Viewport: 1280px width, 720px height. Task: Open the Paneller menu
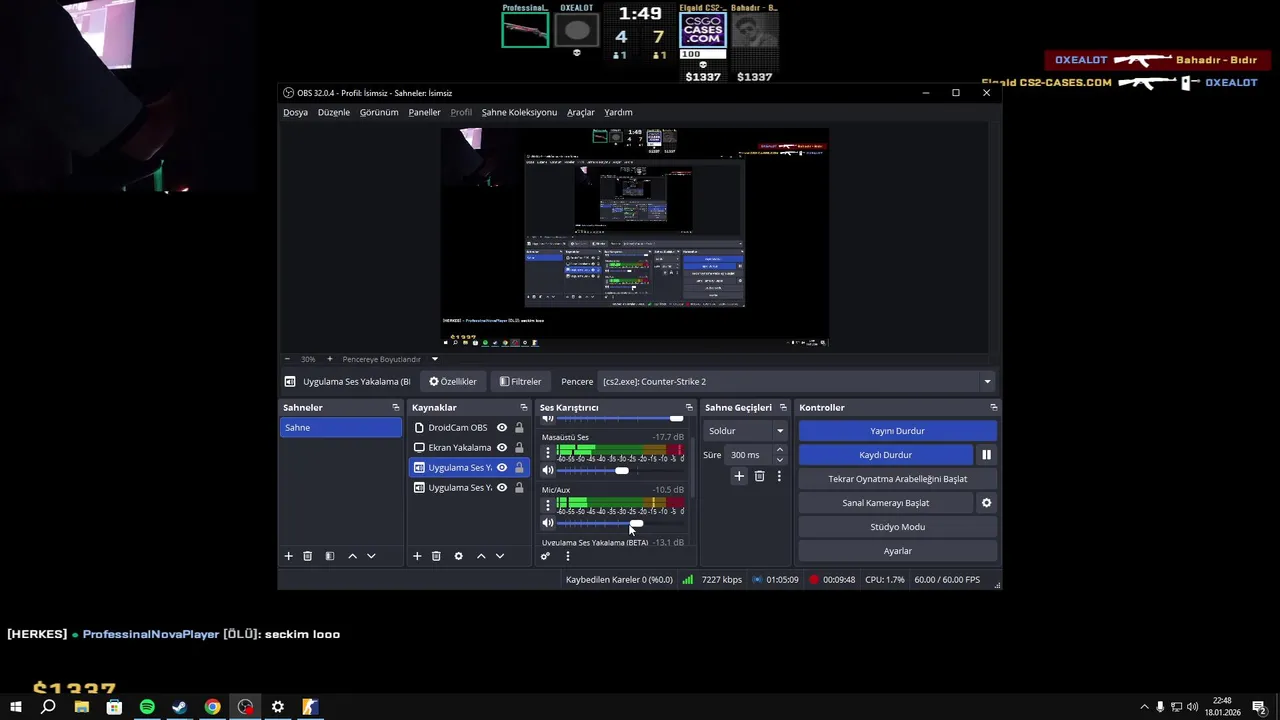pos(424,112)
